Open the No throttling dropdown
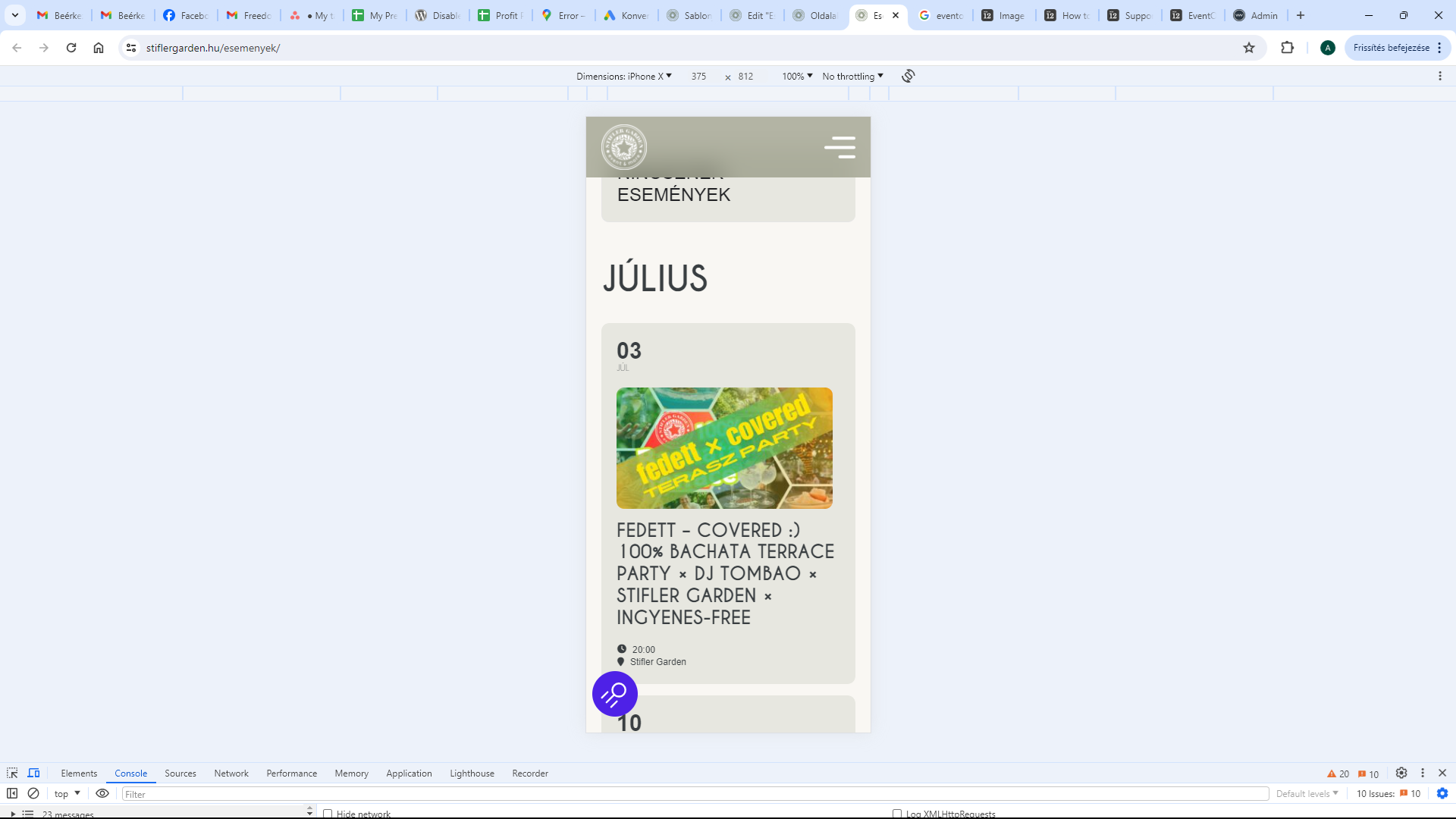The image size is (1456, 819). [853, 76]
